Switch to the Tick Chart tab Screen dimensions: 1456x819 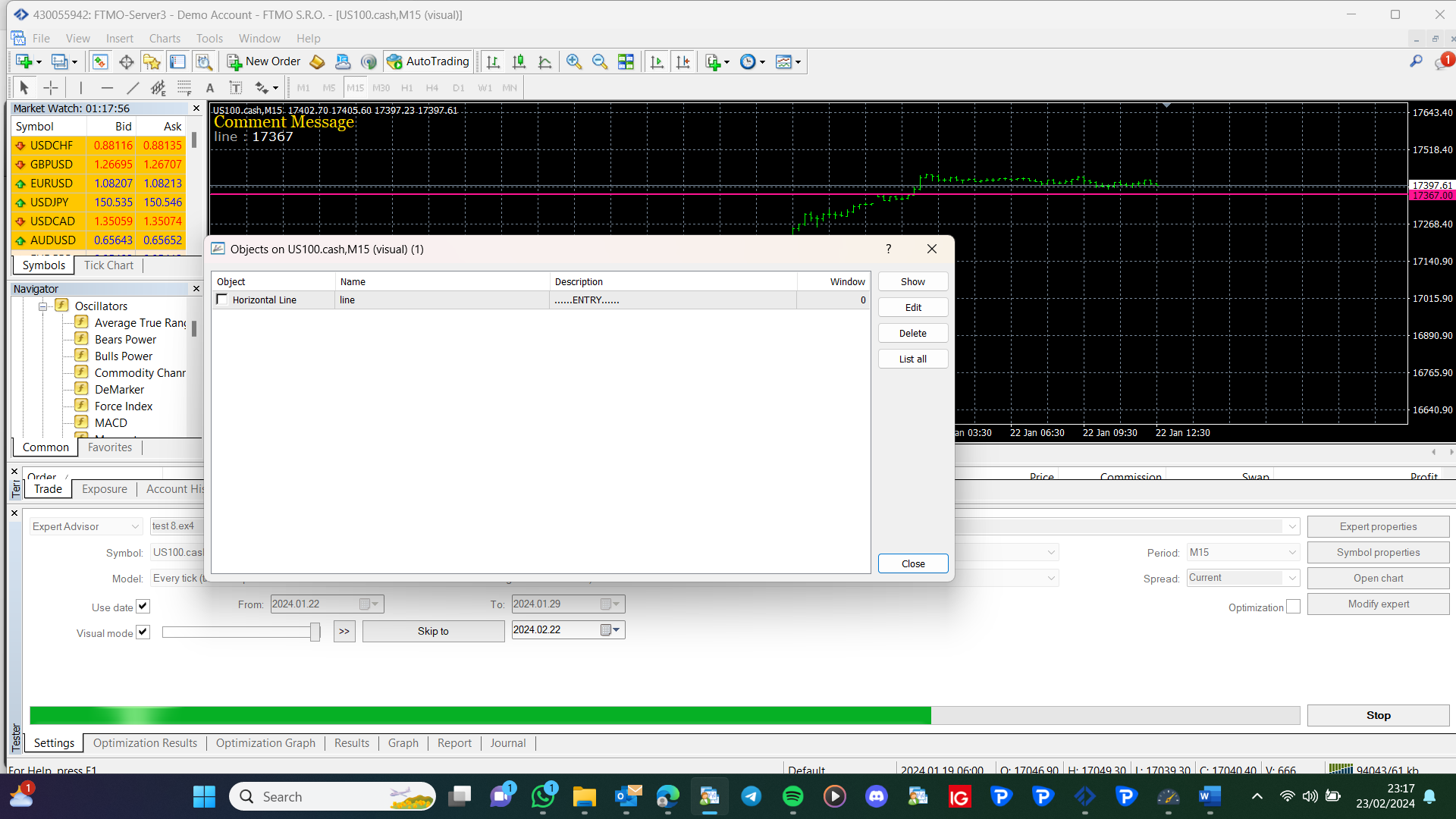tap(108, 265)
